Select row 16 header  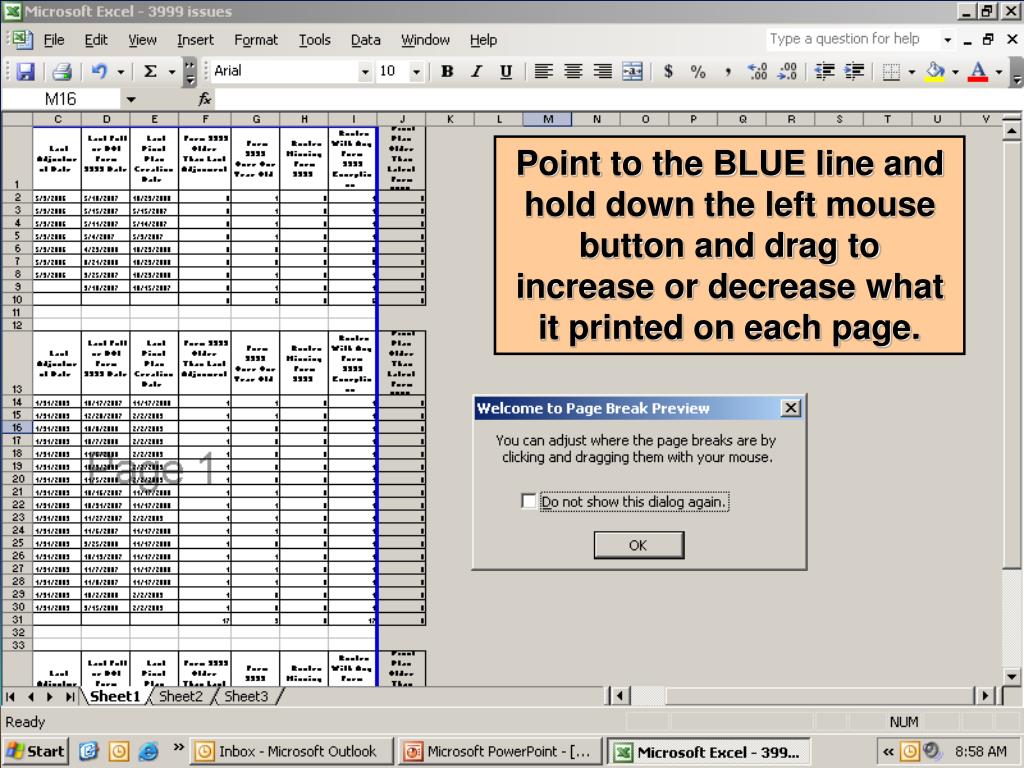(x=17, y=427)
